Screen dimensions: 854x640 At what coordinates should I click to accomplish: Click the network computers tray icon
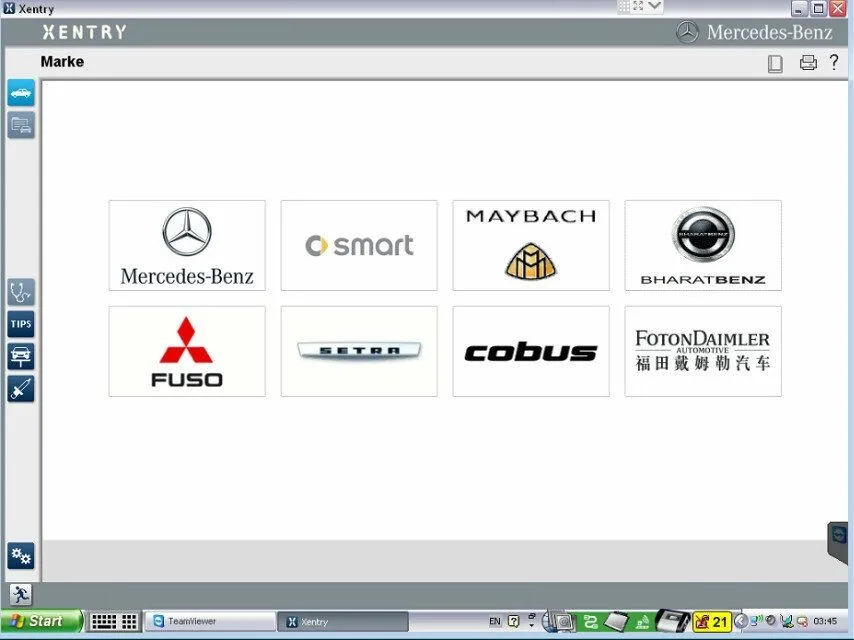786,621
